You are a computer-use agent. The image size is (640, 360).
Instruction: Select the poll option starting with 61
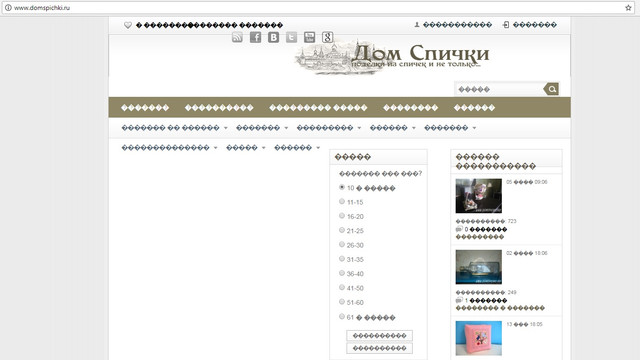pyautogui.click(x=342, y=316)
